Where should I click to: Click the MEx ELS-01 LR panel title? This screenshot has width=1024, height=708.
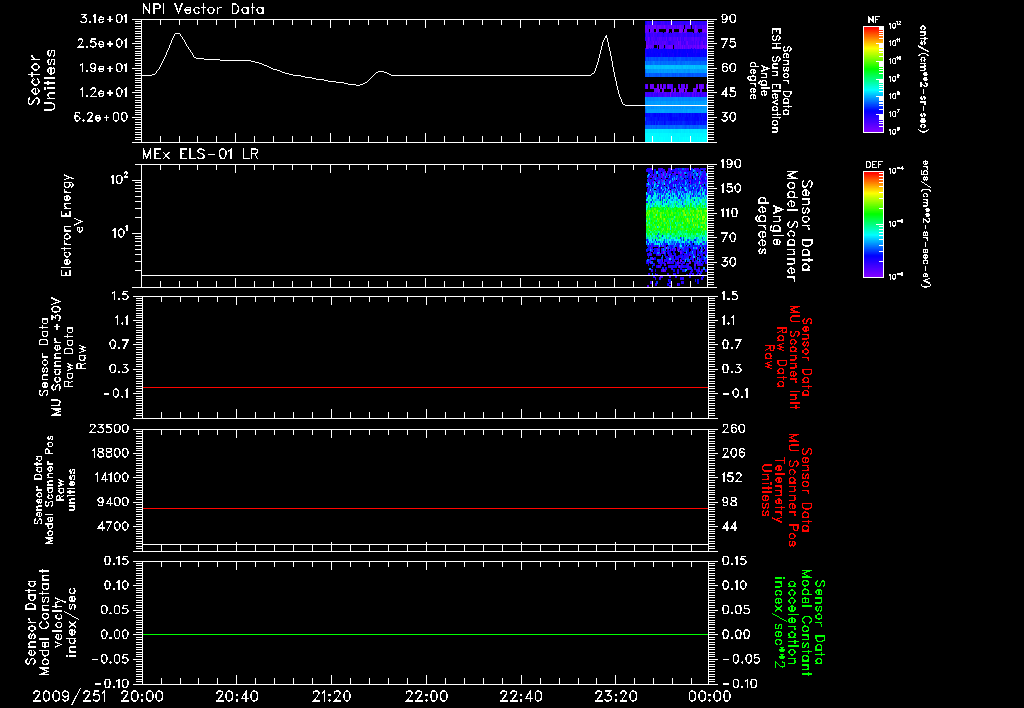(x=200, y=153)
